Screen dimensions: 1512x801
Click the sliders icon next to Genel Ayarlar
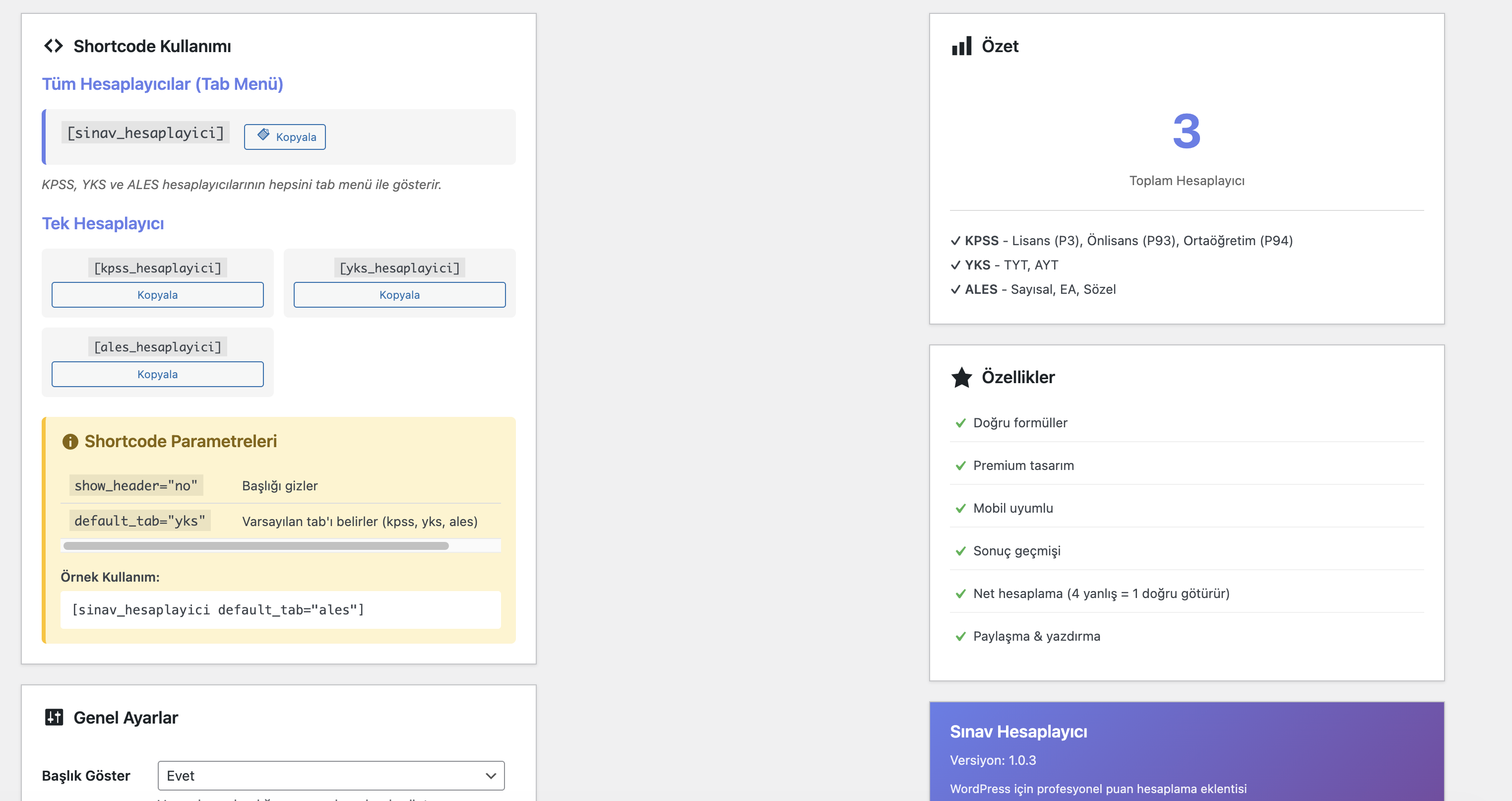point(54,717)
